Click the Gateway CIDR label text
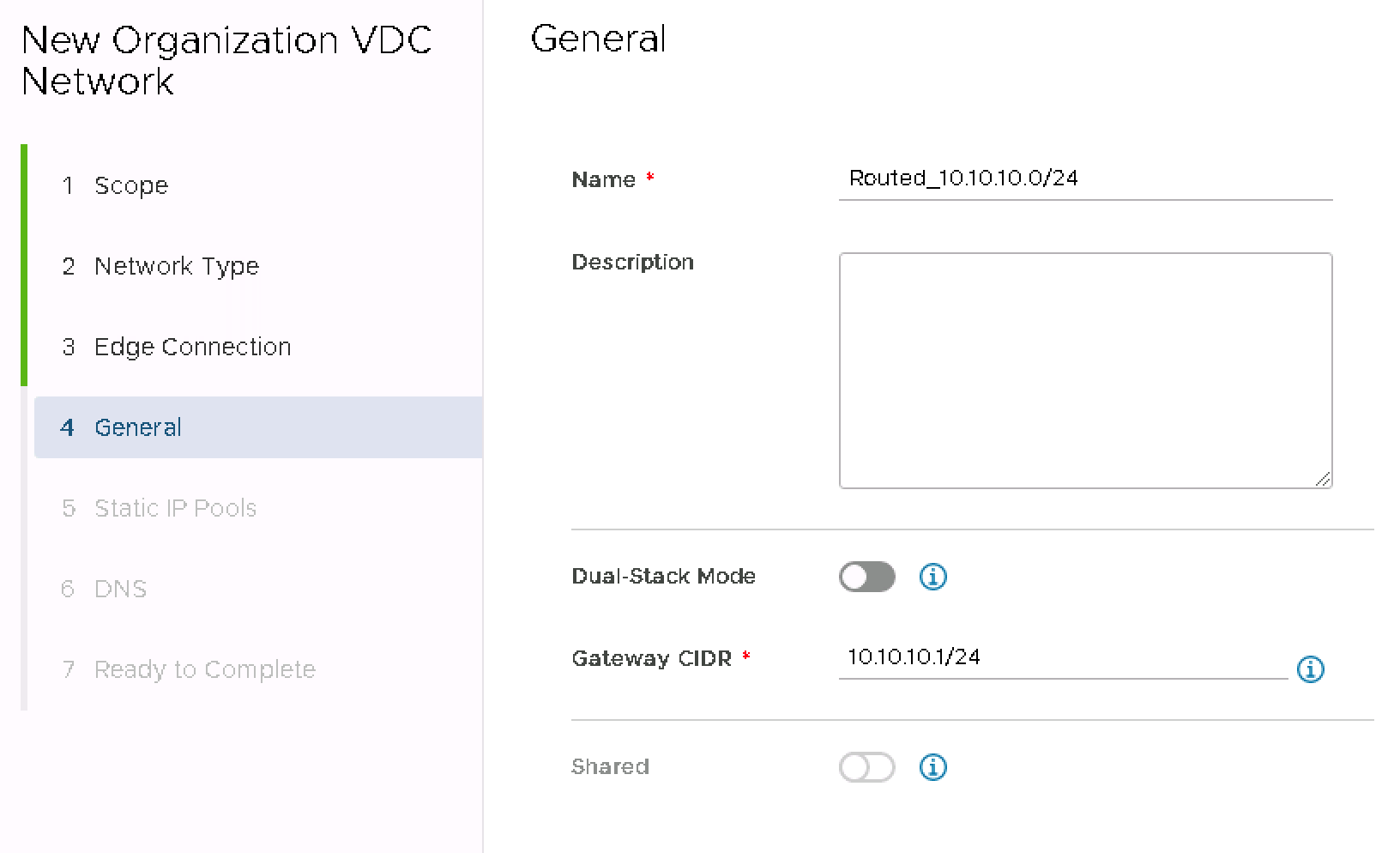 (651, 659)
